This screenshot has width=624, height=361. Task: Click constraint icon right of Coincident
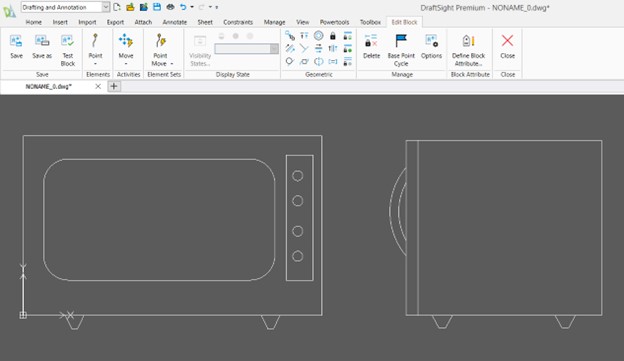pos(304,36)
